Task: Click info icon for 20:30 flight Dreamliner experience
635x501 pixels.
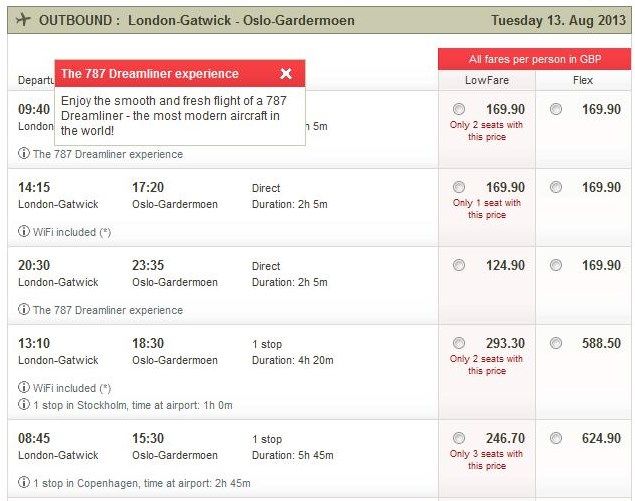Action: pos(24,309)
